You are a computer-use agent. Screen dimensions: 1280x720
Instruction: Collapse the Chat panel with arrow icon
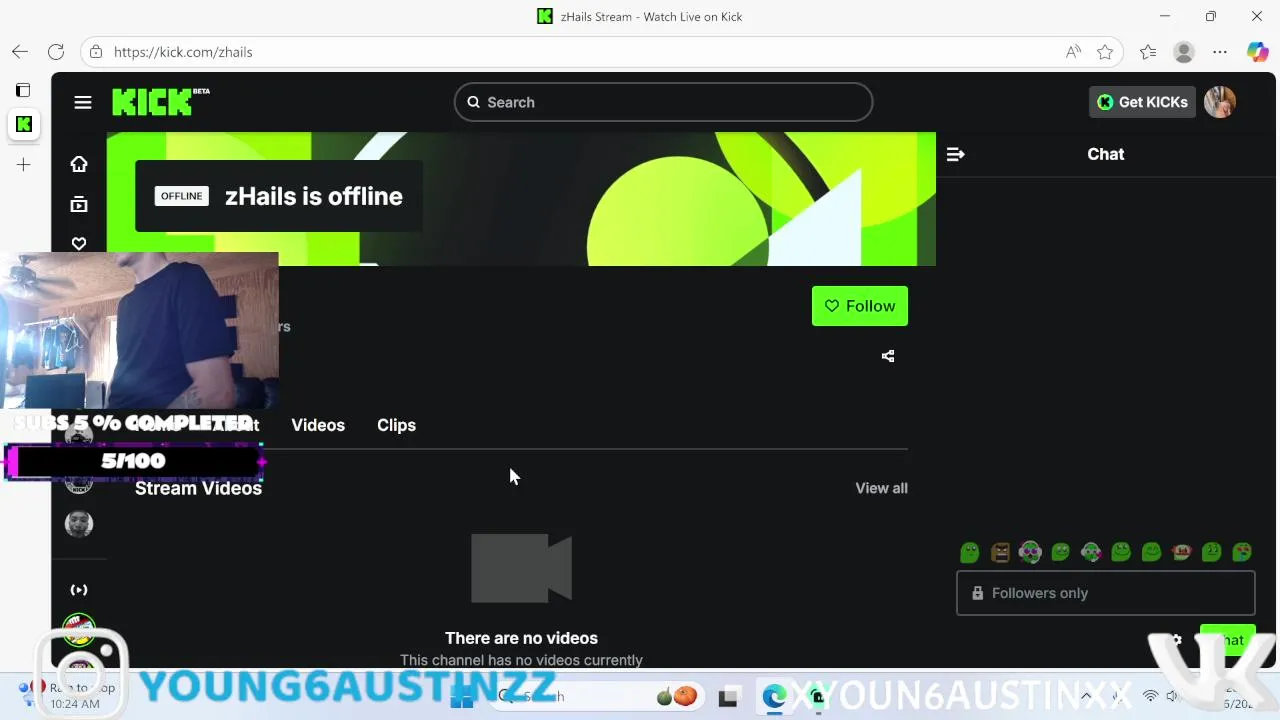(x=955, y=154)
